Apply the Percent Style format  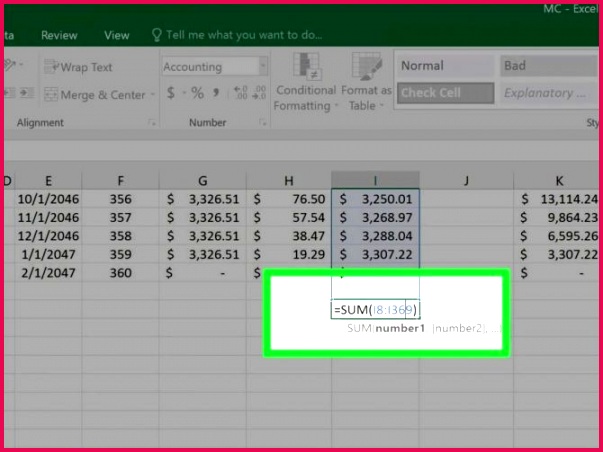click(197, 94)
